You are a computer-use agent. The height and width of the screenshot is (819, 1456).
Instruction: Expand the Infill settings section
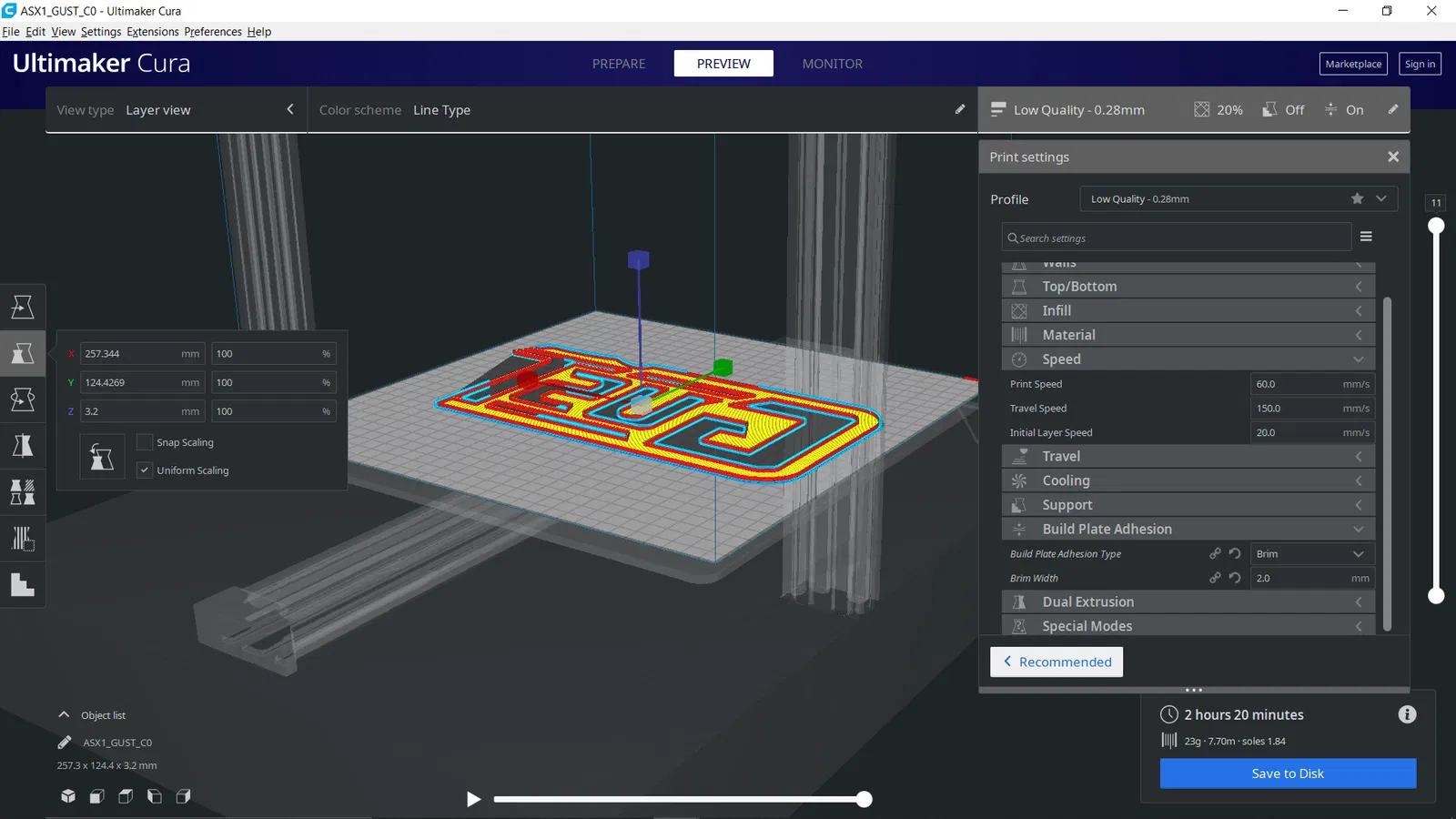pos(1188,310)
